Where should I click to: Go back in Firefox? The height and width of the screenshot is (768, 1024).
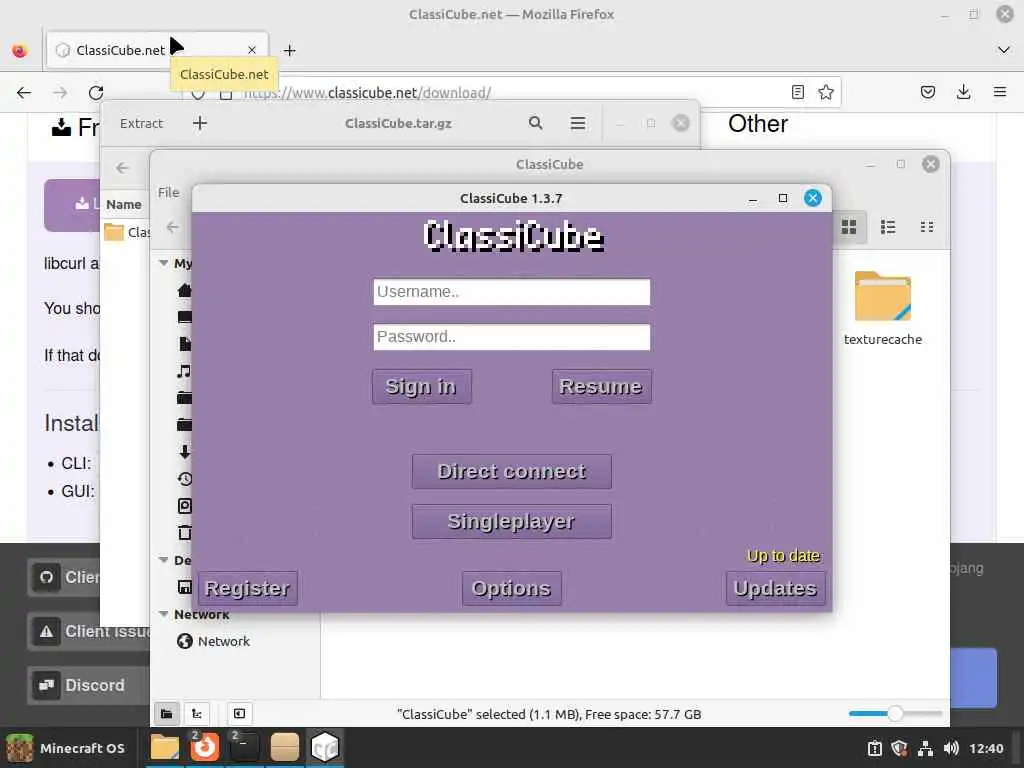(24, 93)
